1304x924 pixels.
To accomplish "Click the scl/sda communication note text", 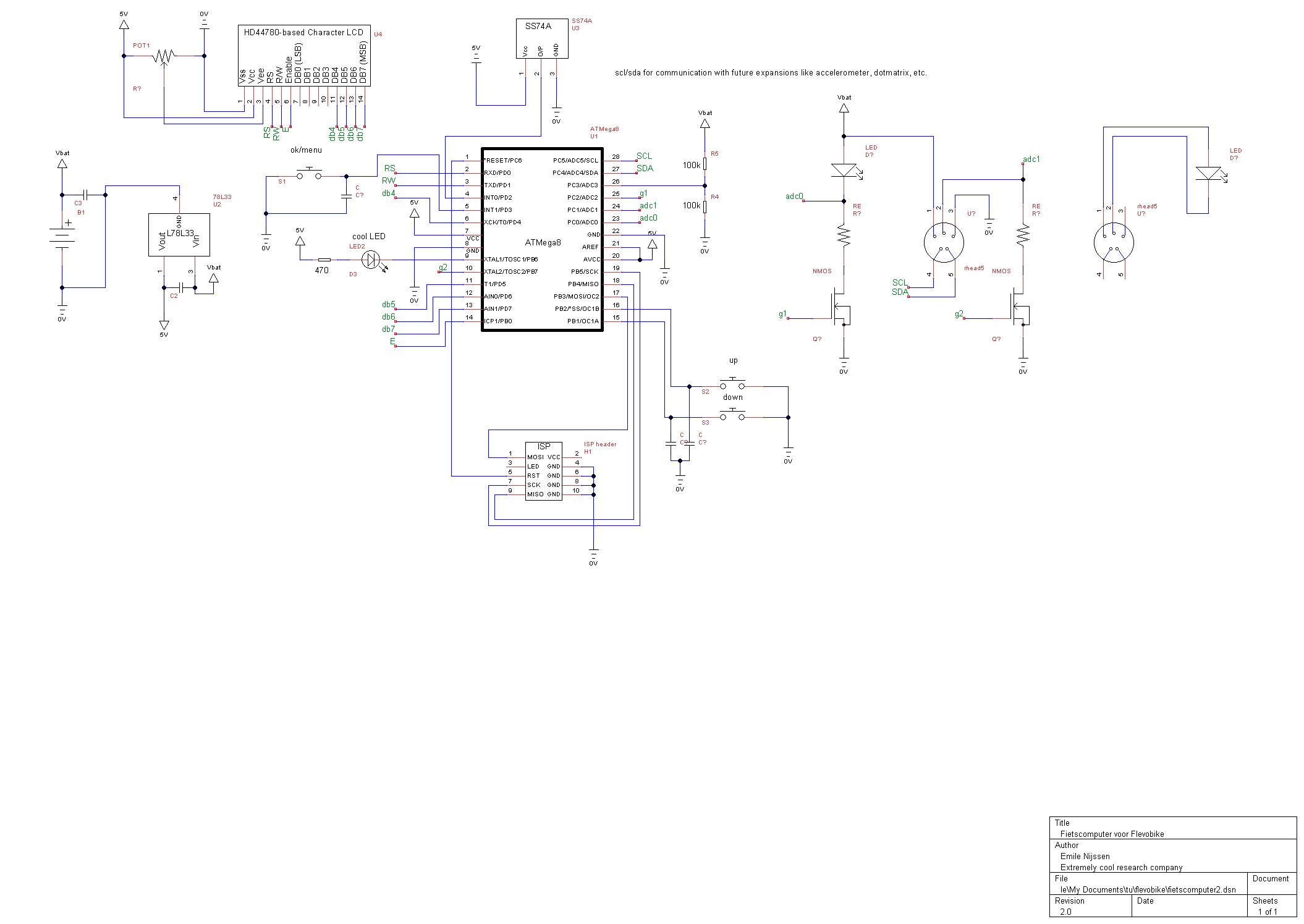I will (770, 73).
